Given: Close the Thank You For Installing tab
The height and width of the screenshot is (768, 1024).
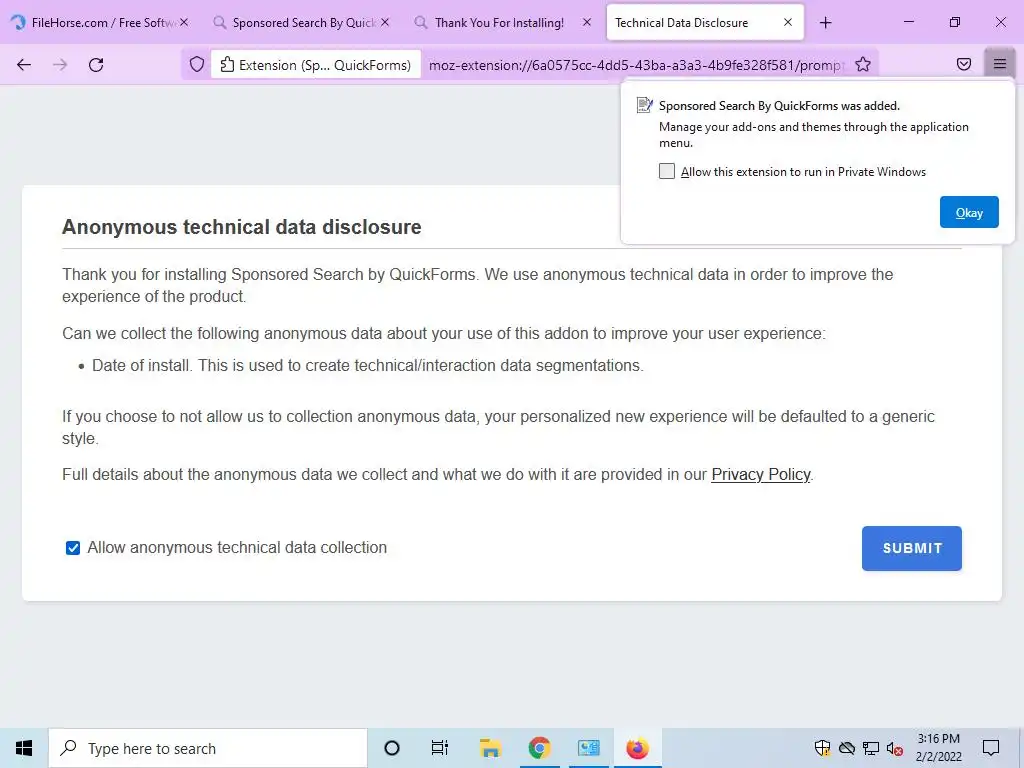Looking at the screenshot, I should pyautogui.click(x=586, y=22).
